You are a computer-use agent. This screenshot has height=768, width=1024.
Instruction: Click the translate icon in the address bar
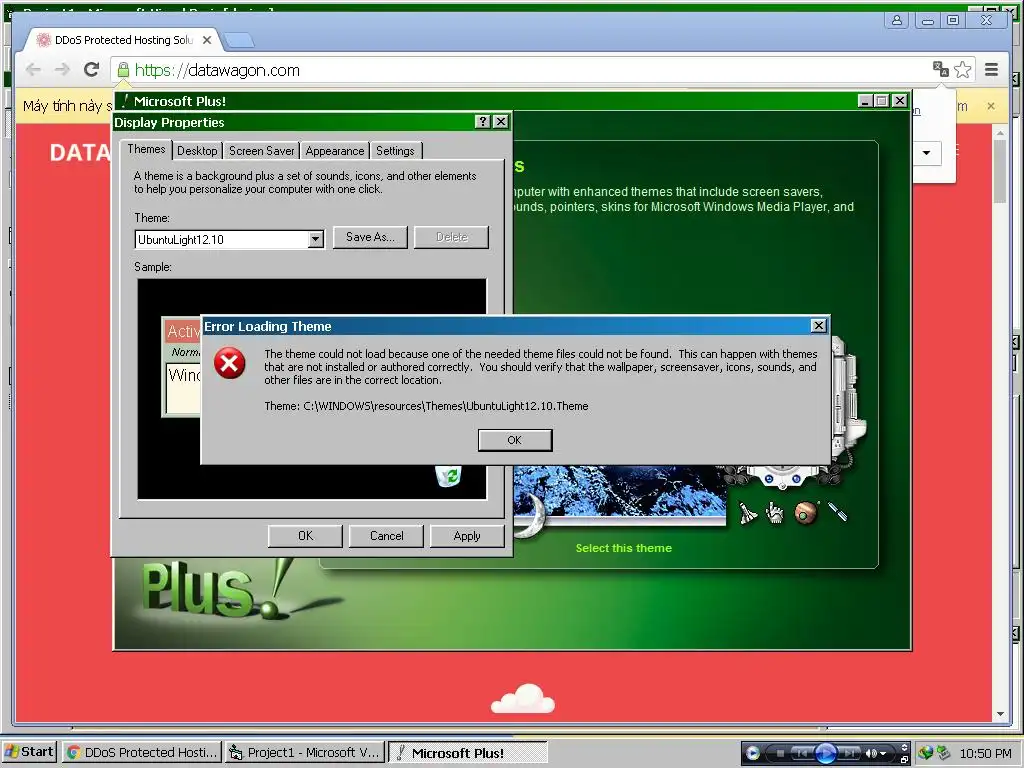point(940,69)
